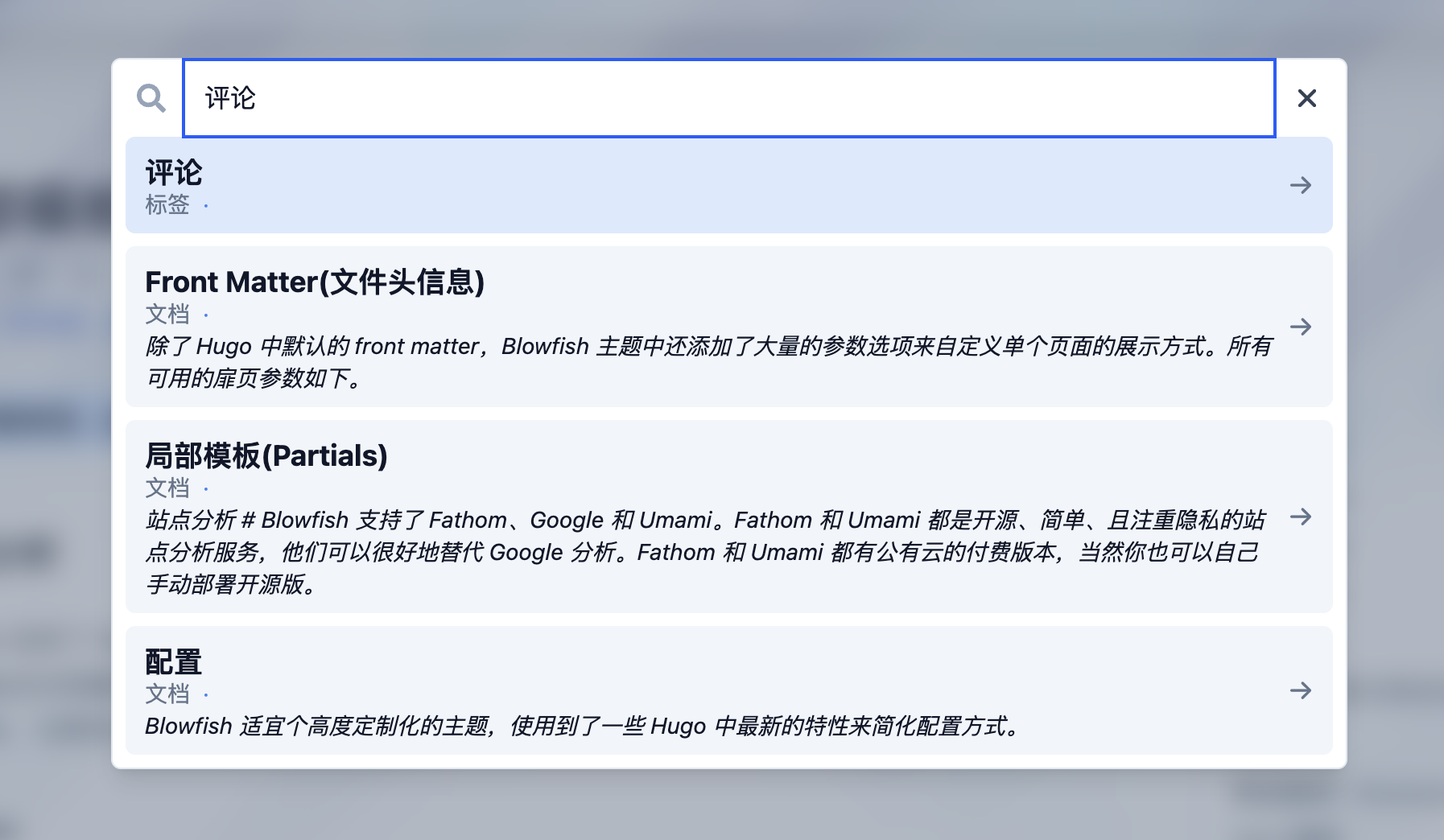Click the 标签 label under 评论
This screenshot has height=840, width=1444.
167,205
